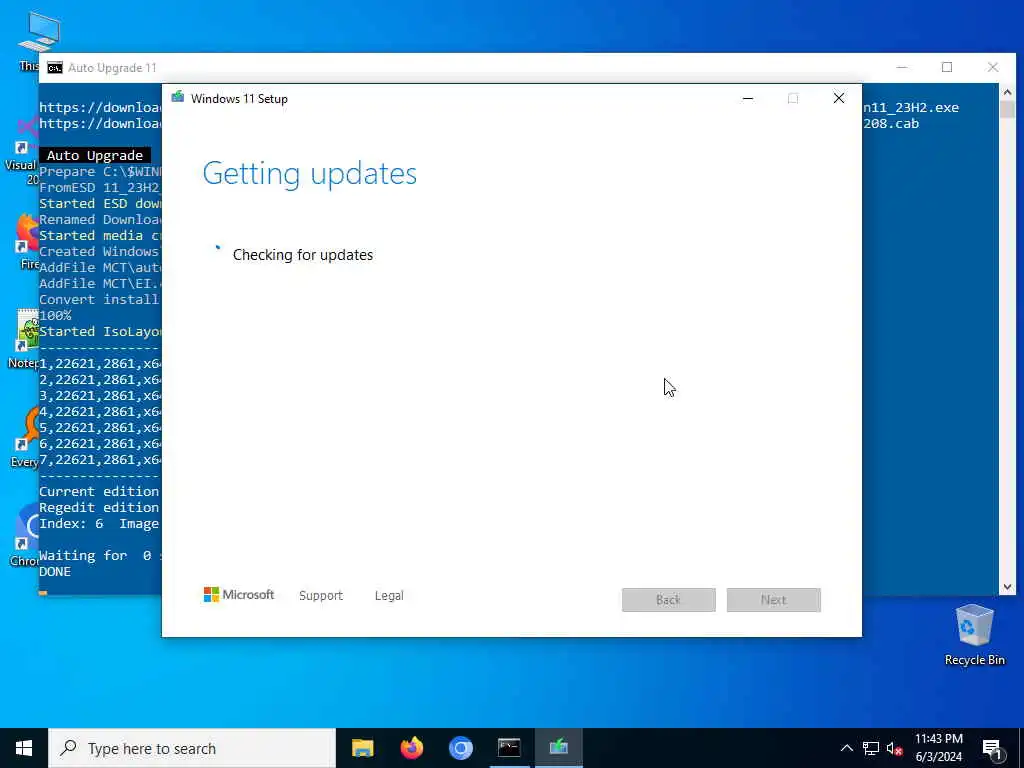
Task: Click the 'Auto Upgrade' highlighted console line
Action: coord(95,155)
